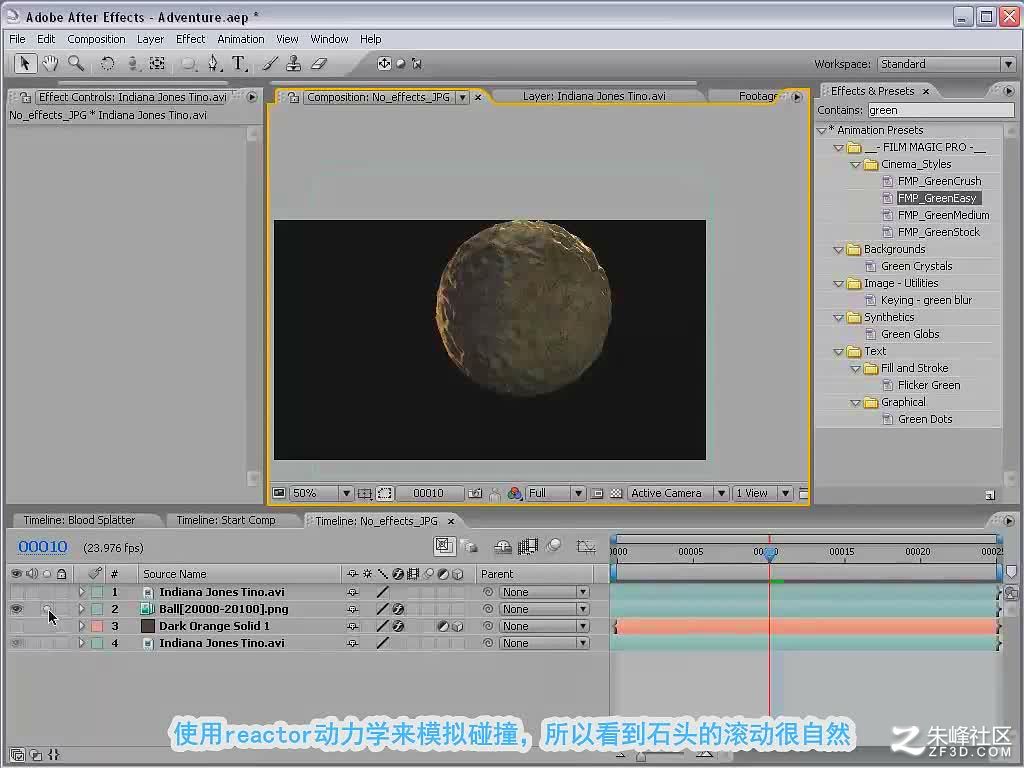Expand Dark Orange Solid 1 layer properties
Screen dimensions: 1024x768
tap(82, 626)
